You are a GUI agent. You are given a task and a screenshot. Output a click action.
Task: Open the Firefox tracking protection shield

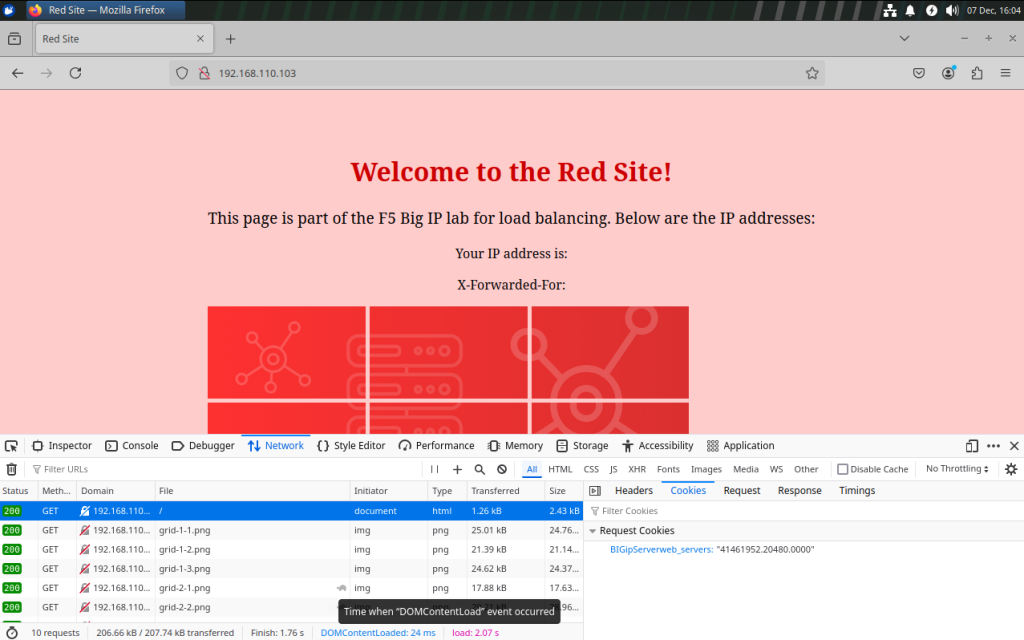182,72
